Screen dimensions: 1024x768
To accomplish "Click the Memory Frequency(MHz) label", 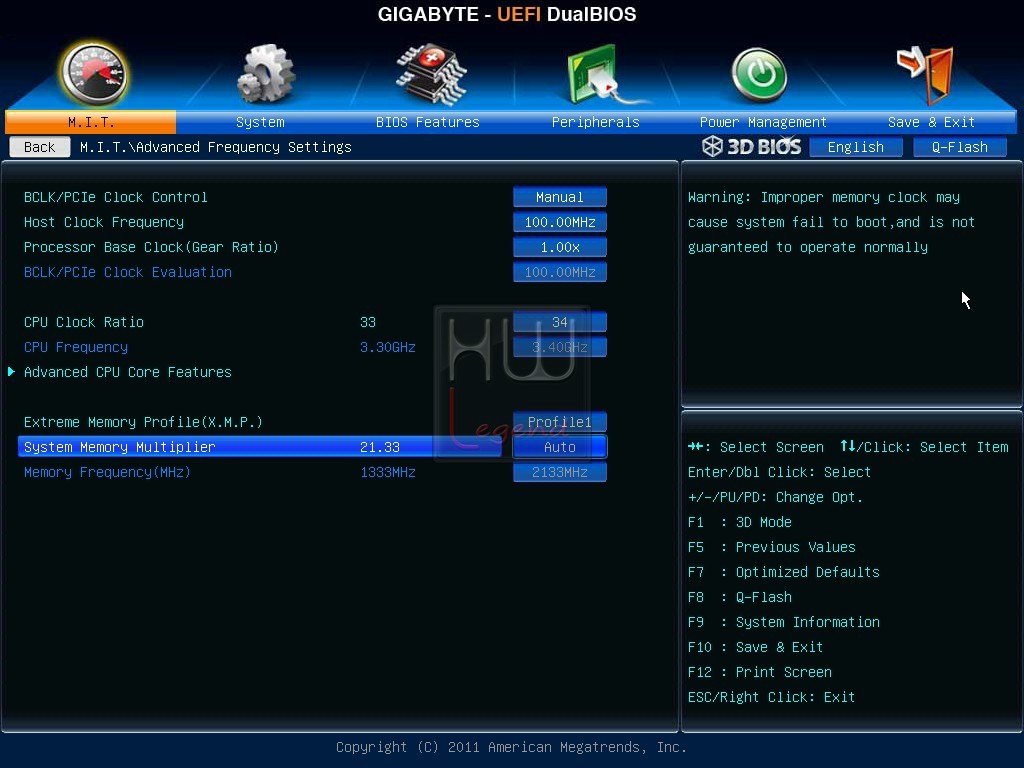I will (x=107, y=472).
